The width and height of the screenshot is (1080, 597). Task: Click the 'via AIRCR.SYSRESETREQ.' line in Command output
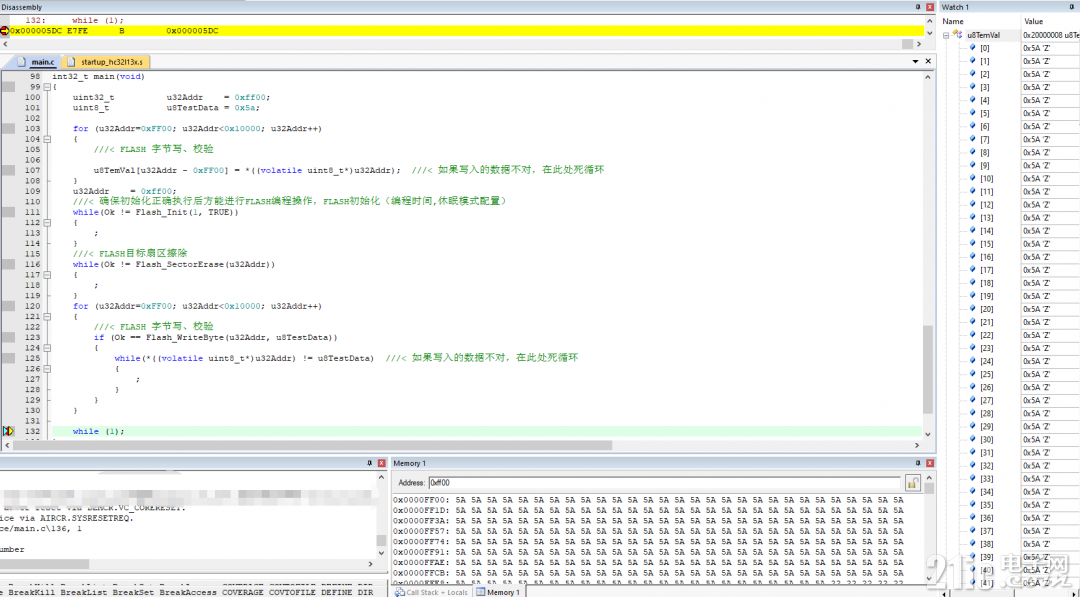point(67,519)
